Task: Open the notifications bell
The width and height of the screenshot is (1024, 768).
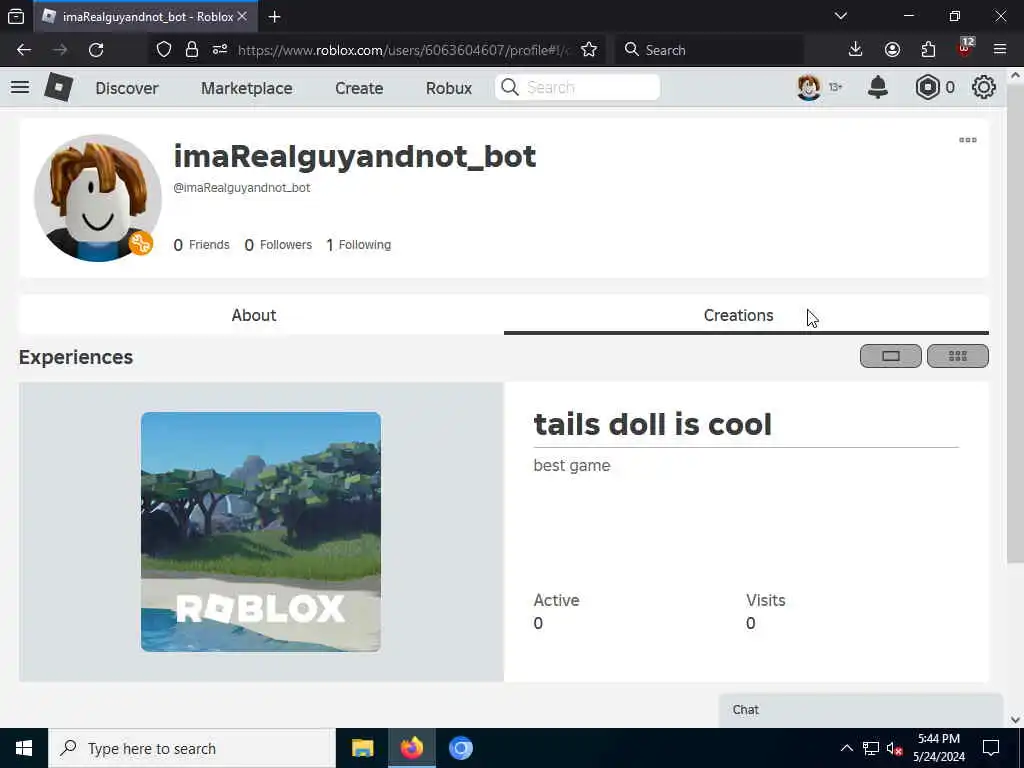Action: 878,87
